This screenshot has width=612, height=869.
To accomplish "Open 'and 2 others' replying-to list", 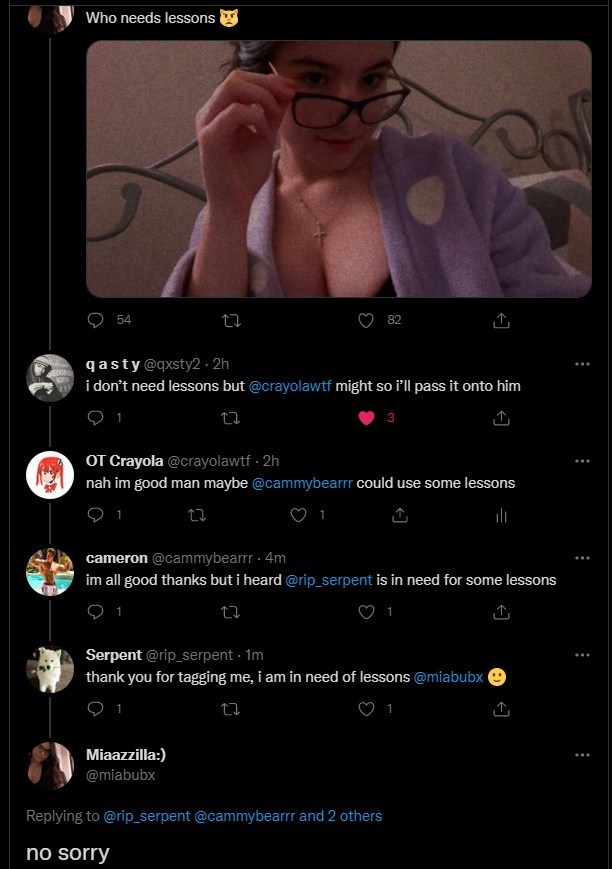I will 340,816.
